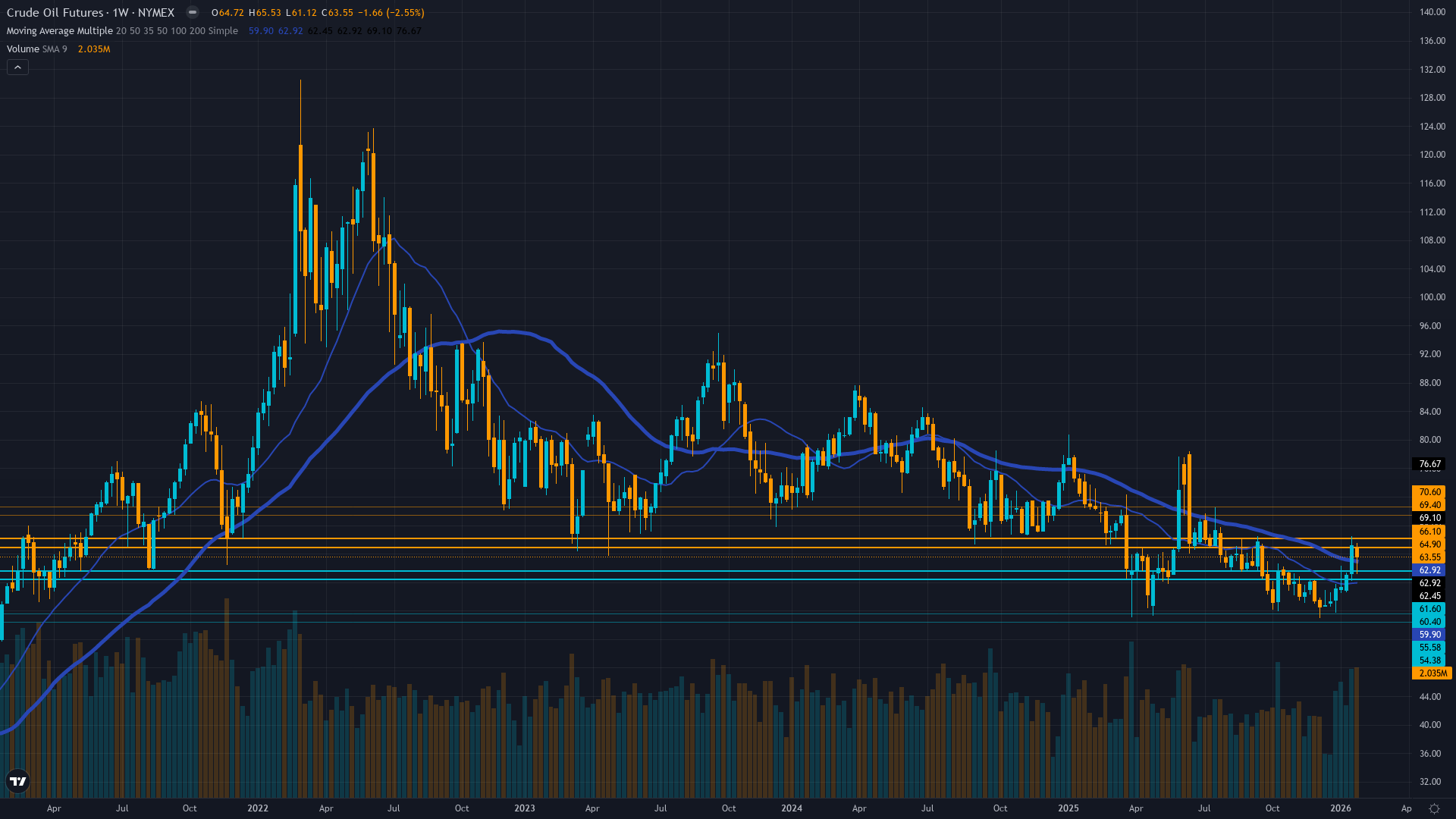Click the orange 70.60 price level label

point(1429,492)
